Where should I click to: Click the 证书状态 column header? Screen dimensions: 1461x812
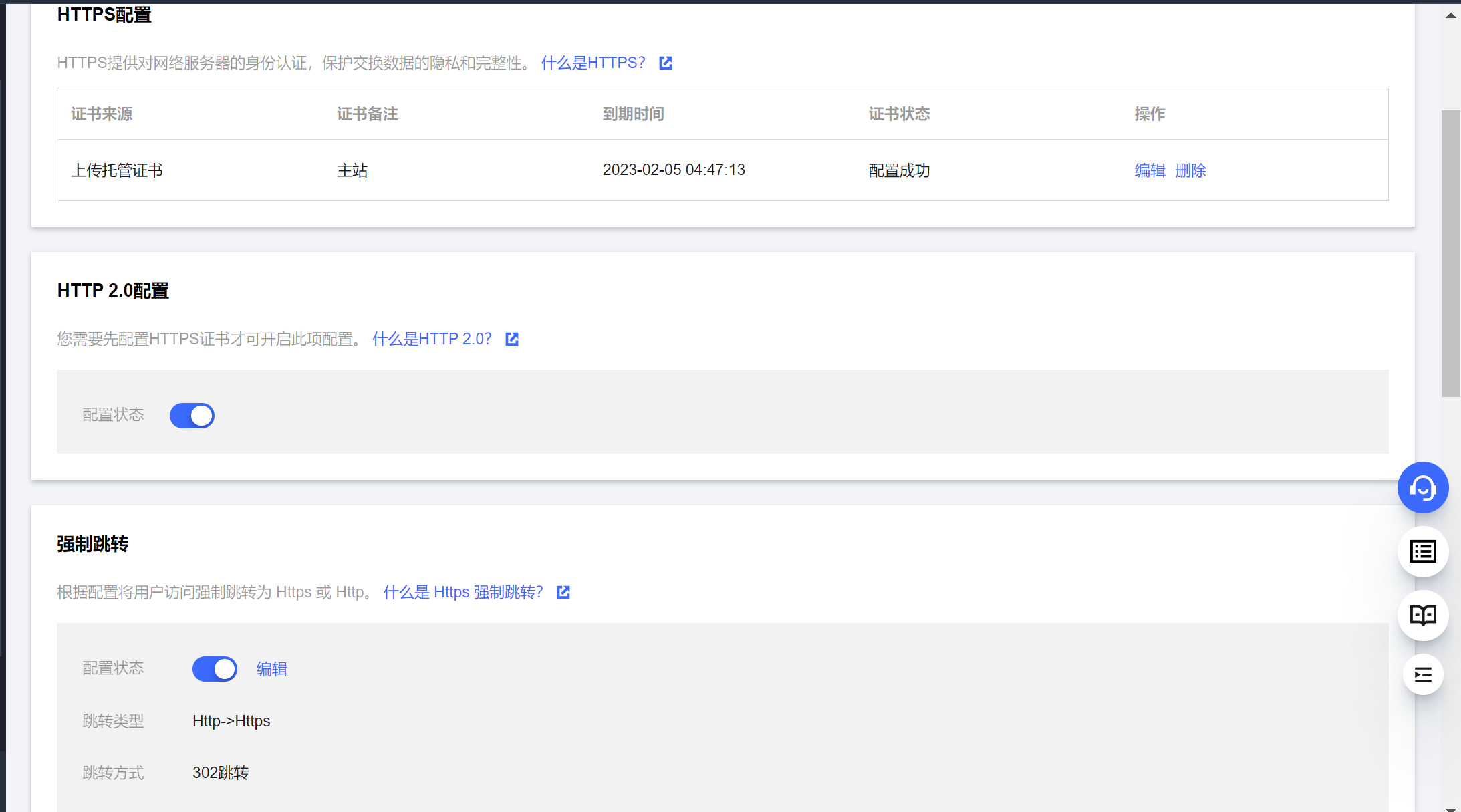click(899, 114)
